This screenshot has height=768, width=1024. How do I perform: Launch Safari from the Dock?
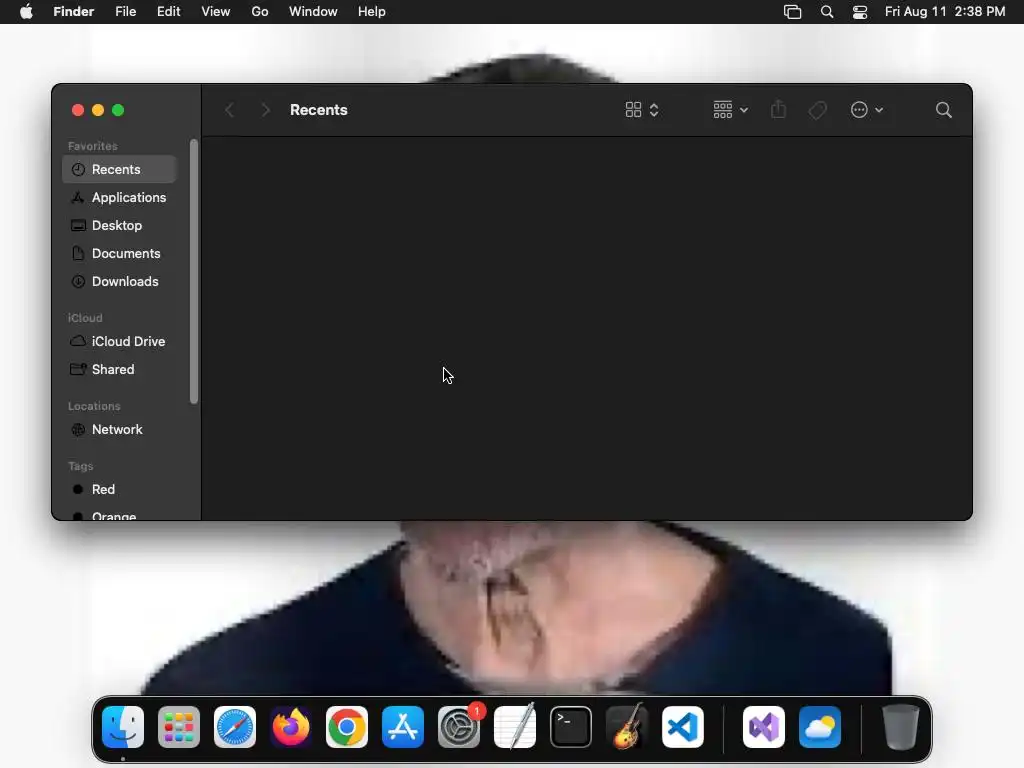coord(235,727)
